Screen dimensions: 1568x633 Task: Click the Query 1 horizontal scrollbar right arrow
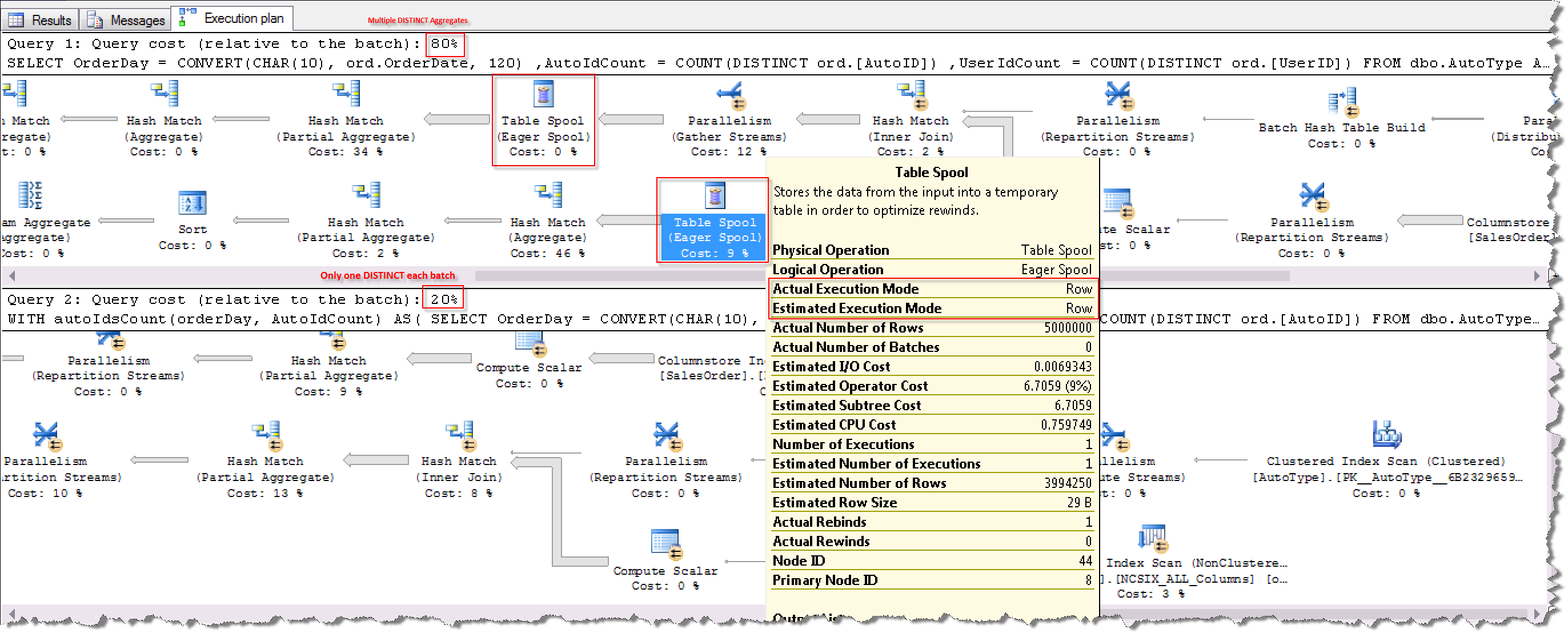(x=1537, y=276)
